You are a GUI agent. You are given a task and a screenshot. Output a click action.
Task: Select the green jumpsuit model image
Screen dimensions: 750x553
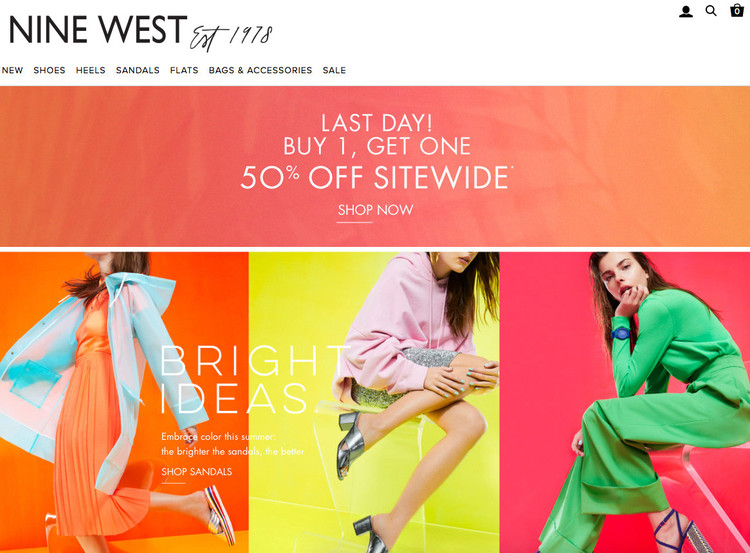click(625, 402)
